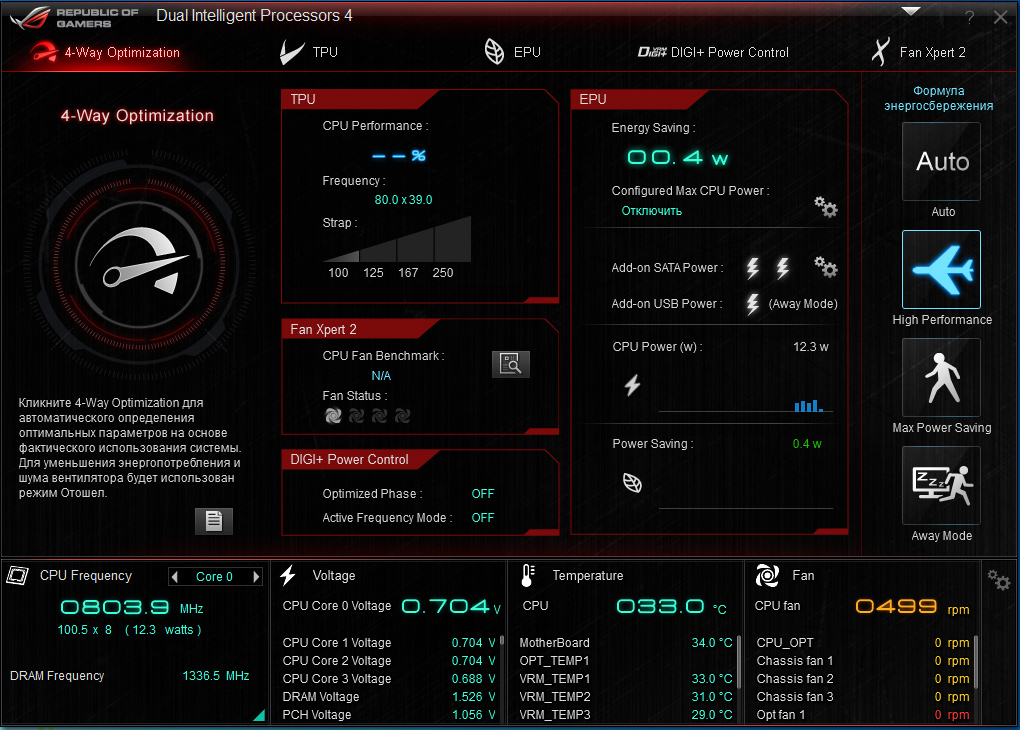Click the 0.4 w Power Saving value
The width and height of the screenshot is (1020, 730).
coord(807,444)
